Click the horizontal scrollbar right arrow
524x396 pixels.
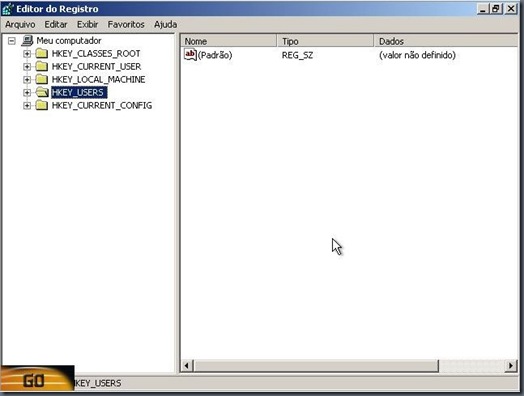(510, 366)
